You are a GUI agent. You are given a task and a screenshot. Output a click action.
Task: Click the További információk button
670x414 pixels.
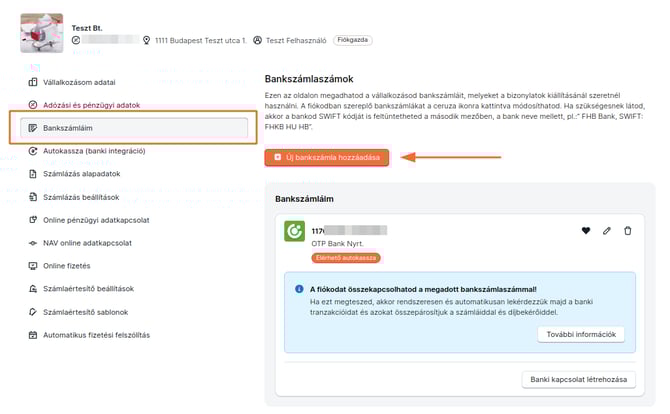(580, 334)
